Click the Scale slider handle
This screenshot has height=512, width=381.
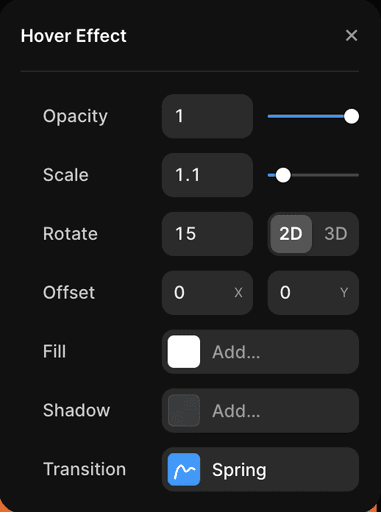click(x=283, y=175)
